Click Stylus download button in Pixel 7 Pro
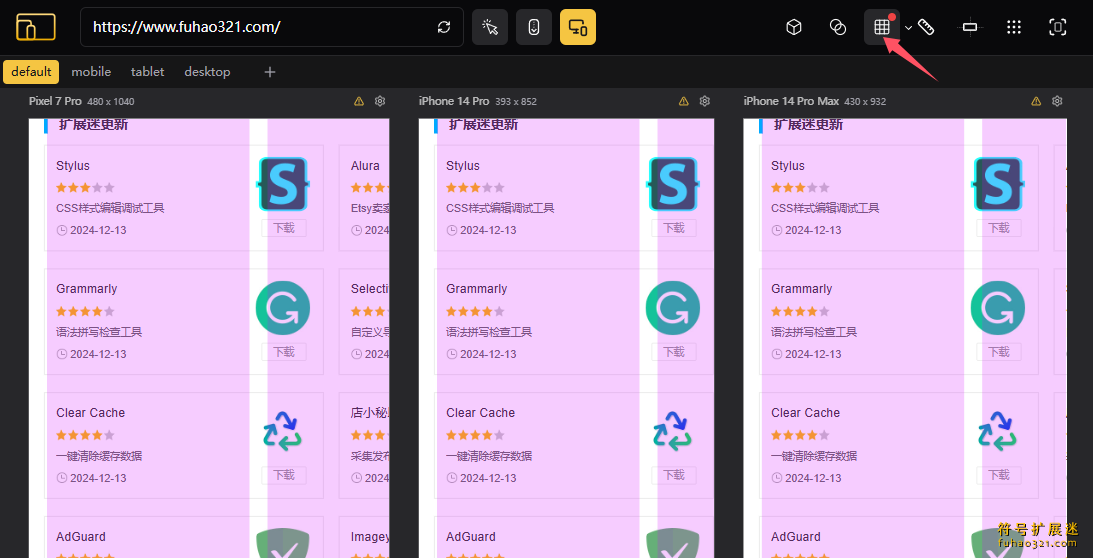Image resolution: width=1093 pixels, height=558 pixels. 284,228
